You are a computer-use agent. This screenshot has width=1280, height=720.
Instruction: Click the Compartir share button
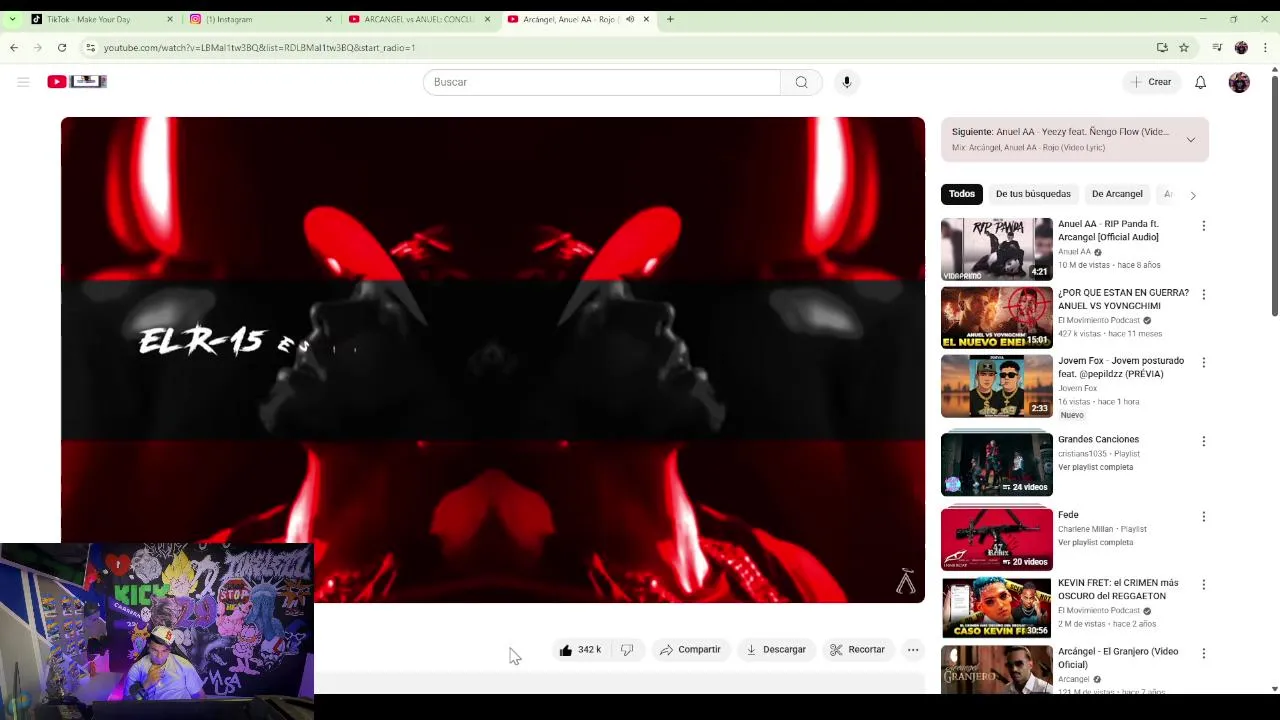coord(690,650)
